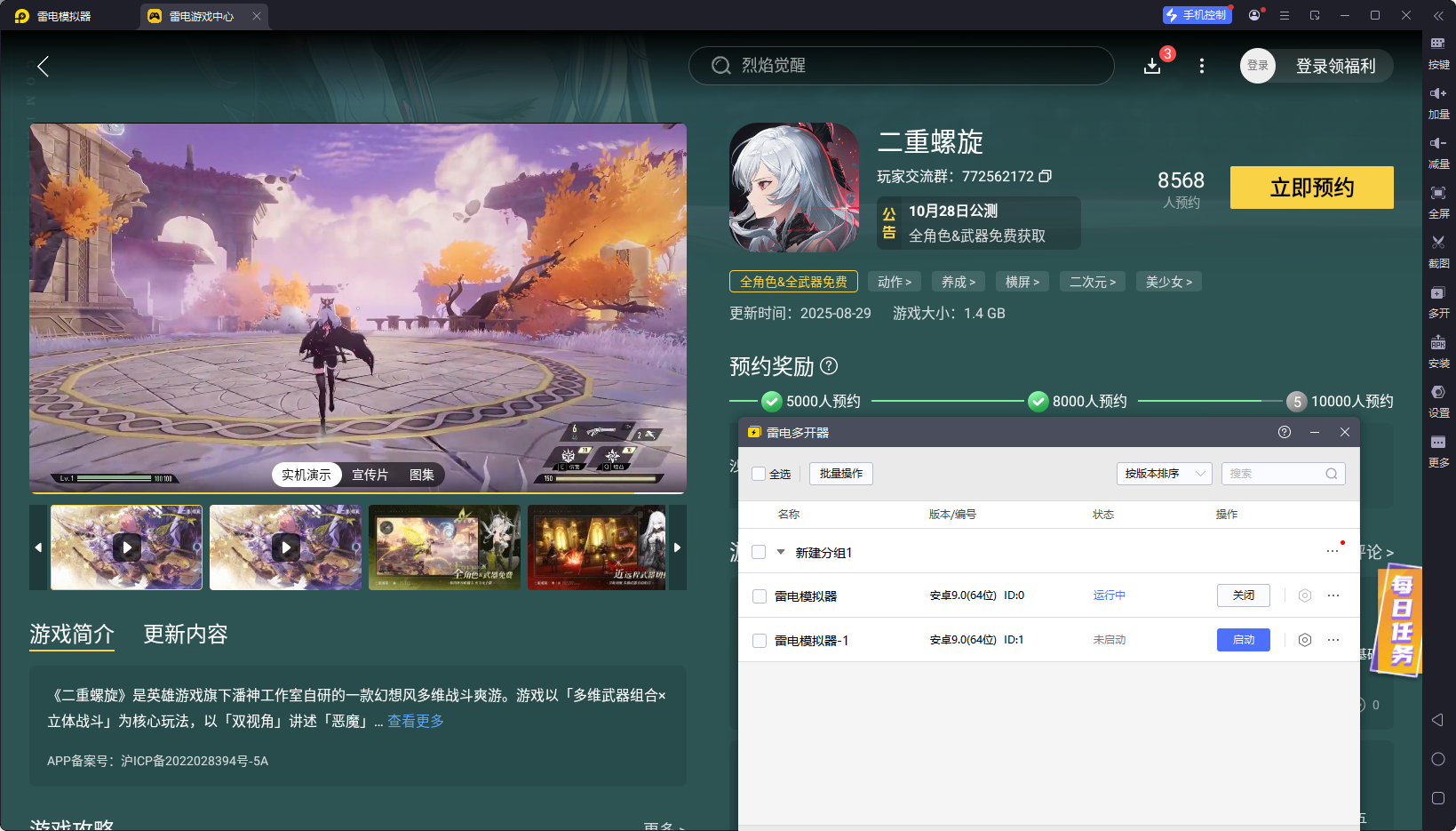The width and height of the screenshot is (1456, 831).
Task: Open the 查看更多 game description link
Action: [x=414, y=721]
